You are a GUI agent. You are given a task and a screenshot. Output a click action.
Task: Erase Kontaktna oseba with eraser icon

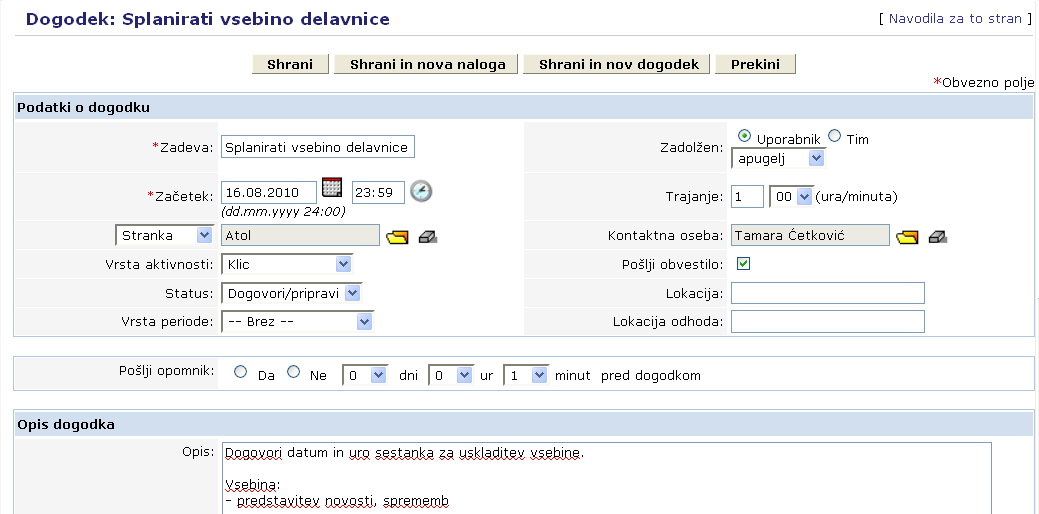938,237
